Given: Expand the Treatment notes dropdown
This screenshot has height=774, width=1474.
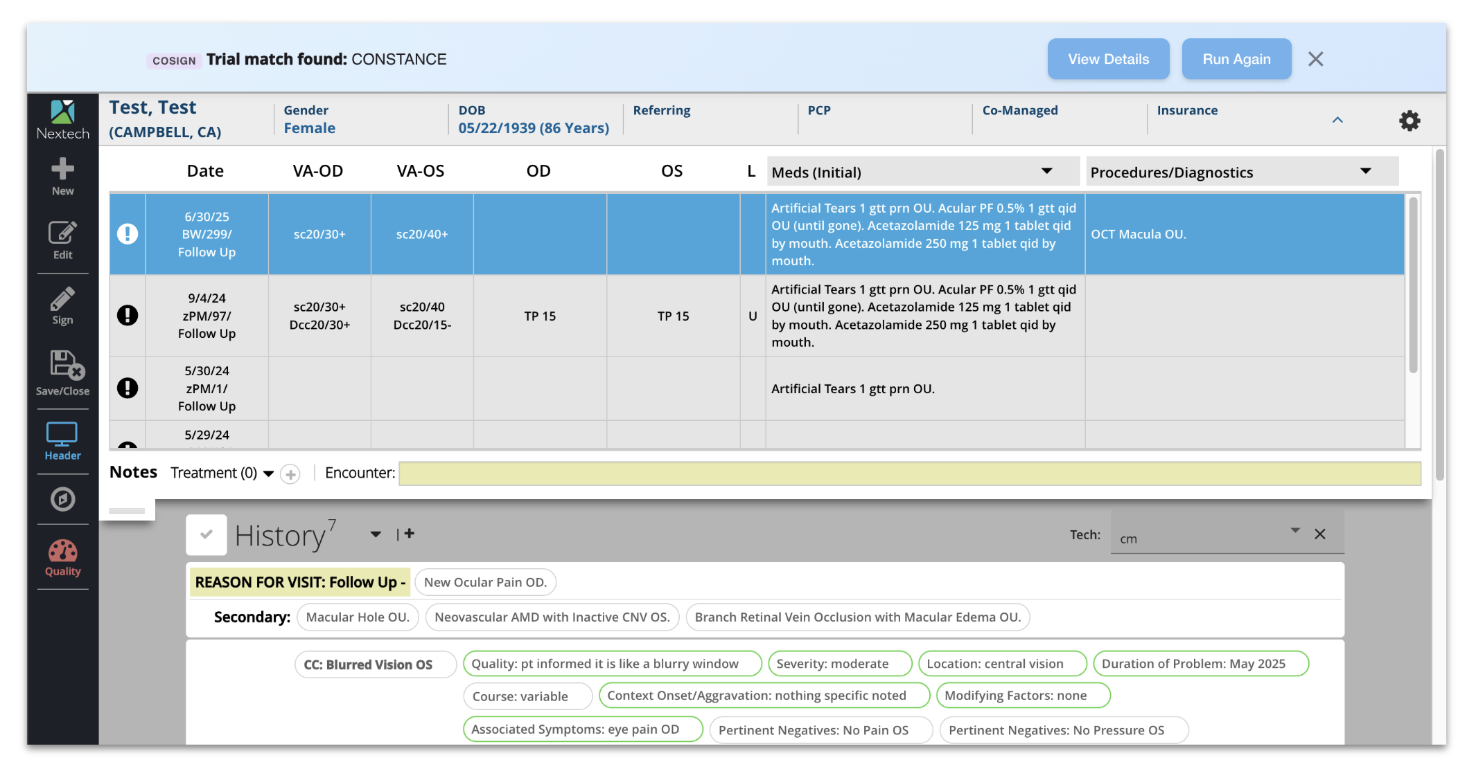Looking at the screenshot, I should click(x=267, y=473).
